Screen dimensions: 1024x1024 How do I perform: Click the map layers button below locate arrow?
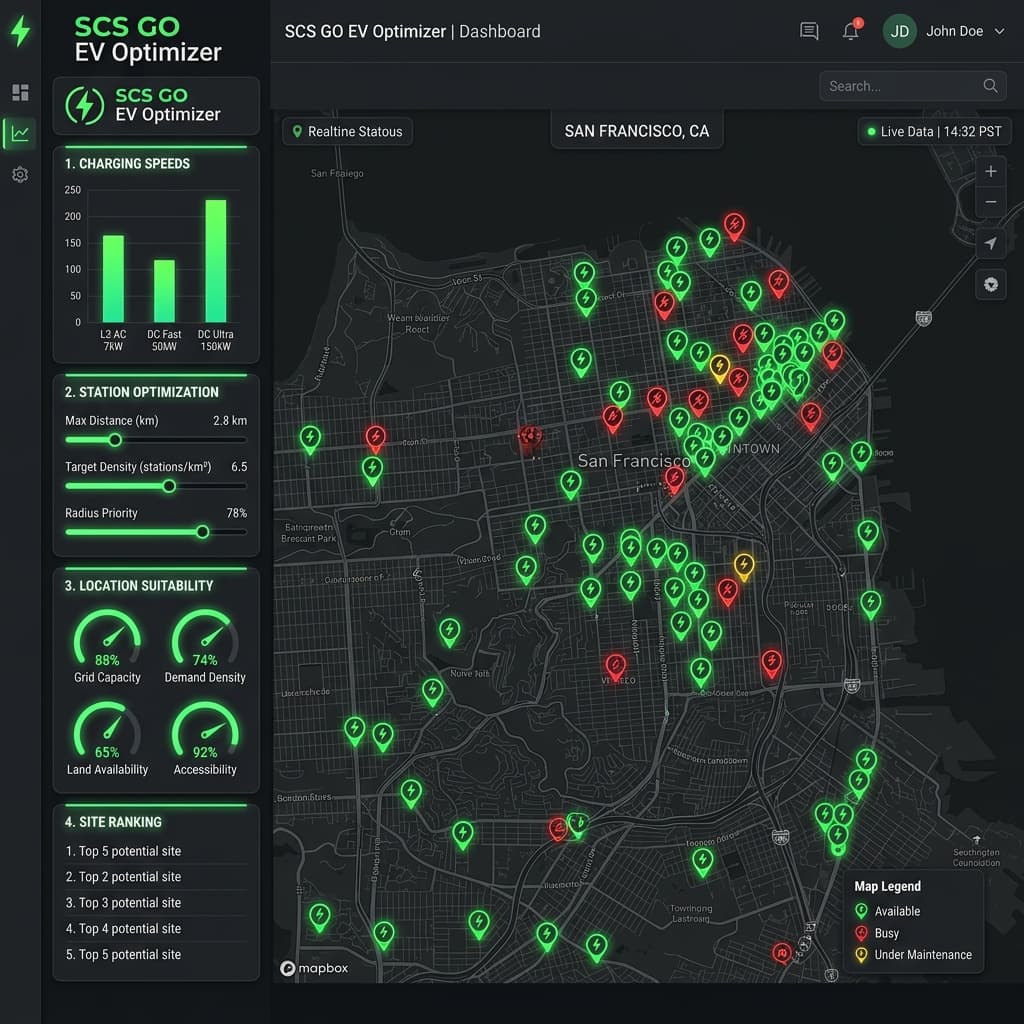tap(991, 285)
